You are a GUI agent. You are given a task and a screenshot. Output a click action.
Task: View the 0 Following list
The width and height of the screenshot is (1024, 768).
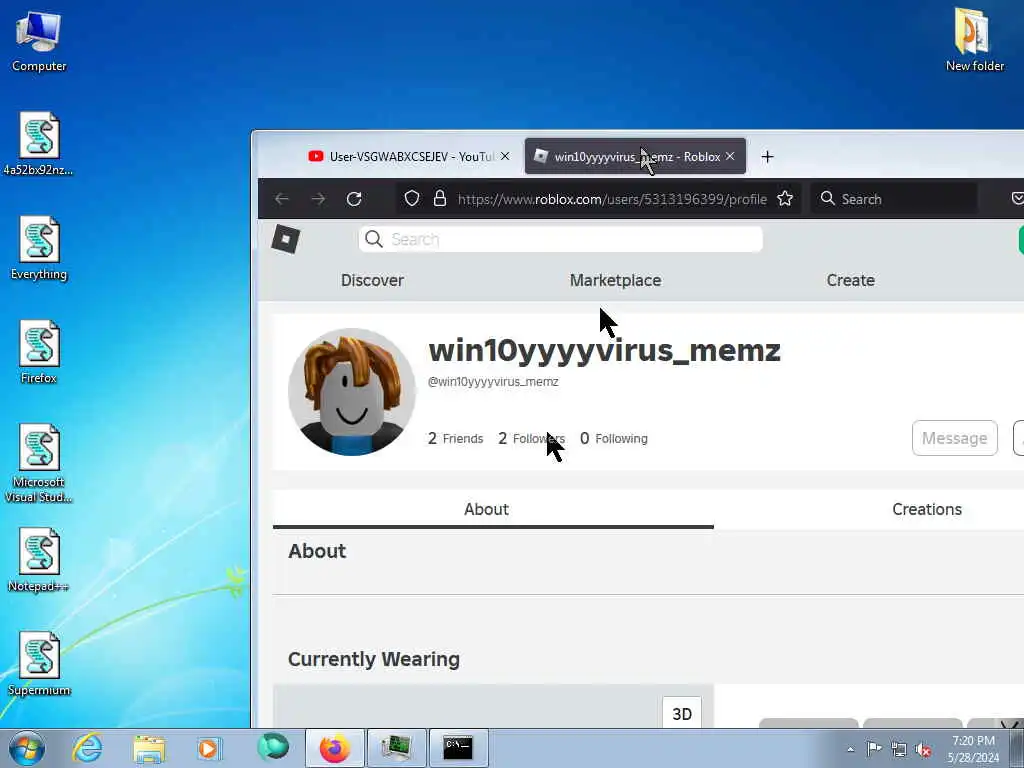click(x=614, y=438)
